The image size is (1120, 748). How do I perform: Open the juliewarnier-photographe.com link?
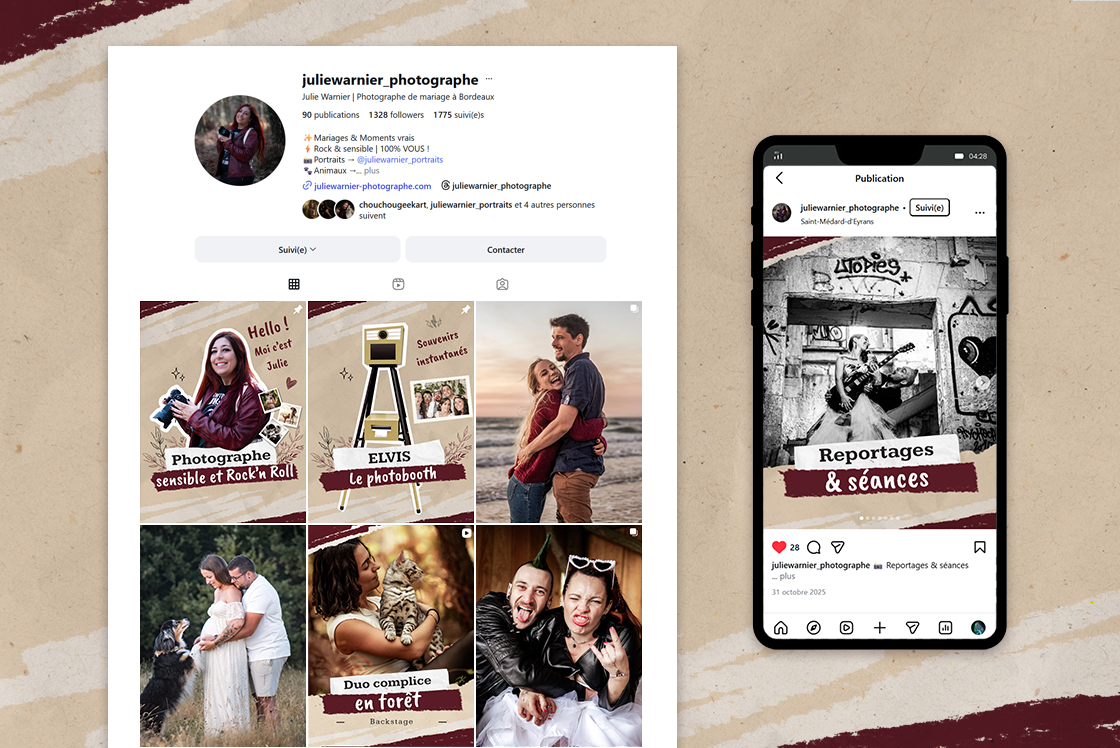(372, 186)
